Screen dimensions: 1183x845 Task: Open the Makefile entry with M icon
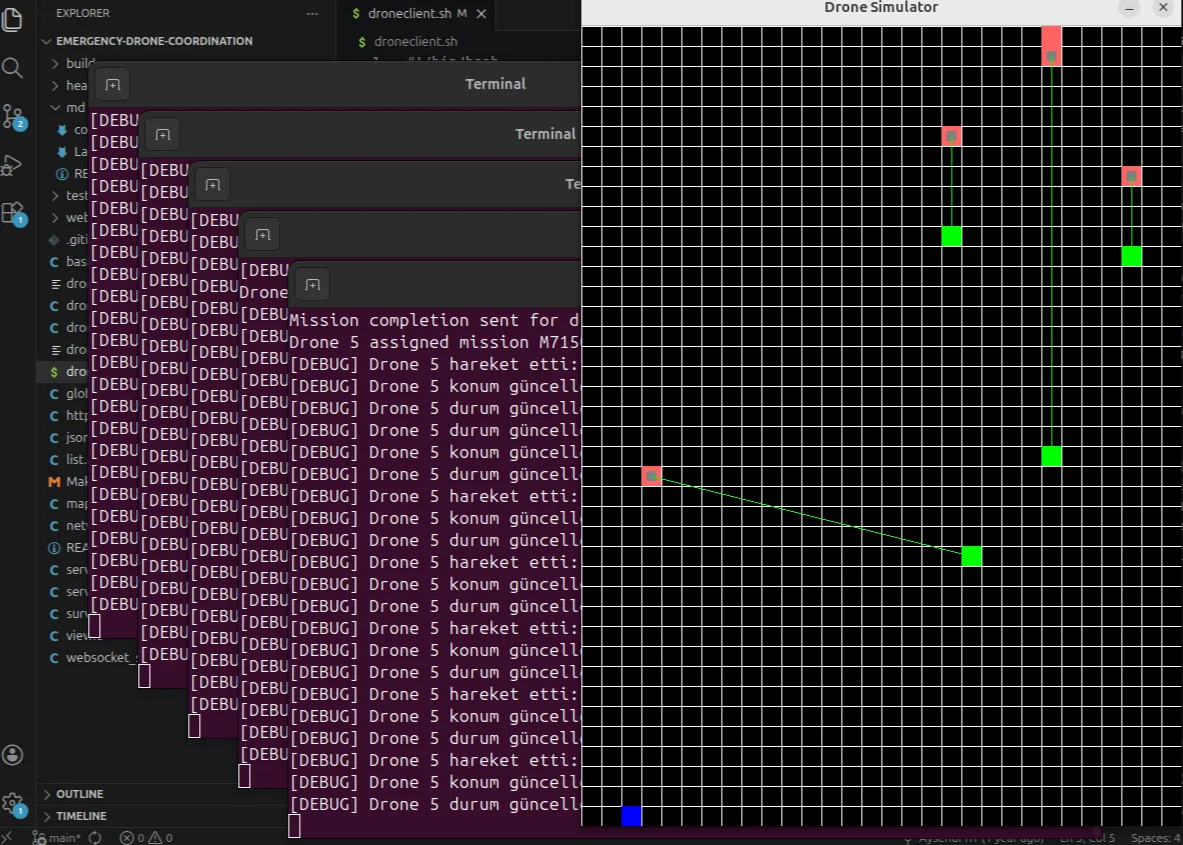coord(68,481)
